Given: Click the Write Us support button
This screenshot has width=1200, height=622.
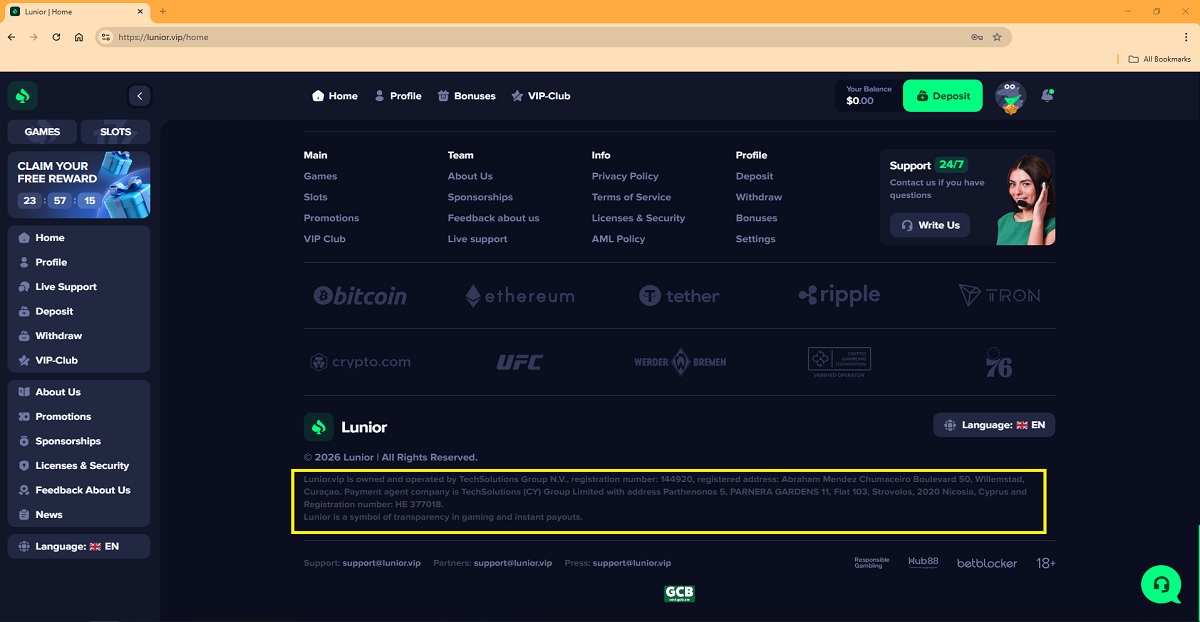Looking at the screenshot, I should [x=929, y=225].
